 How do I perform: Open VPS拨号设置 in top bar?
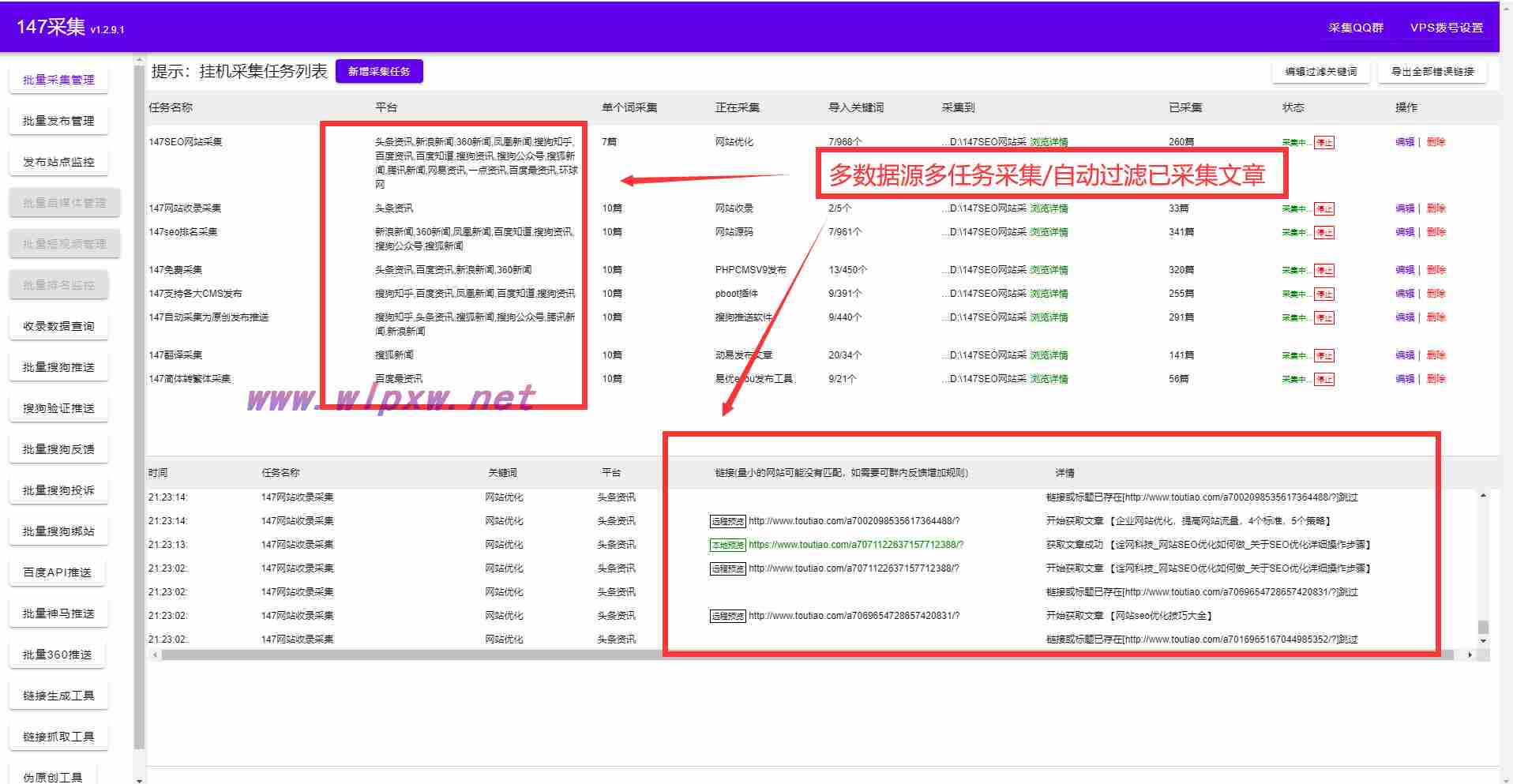click(x=1447, y=28)
